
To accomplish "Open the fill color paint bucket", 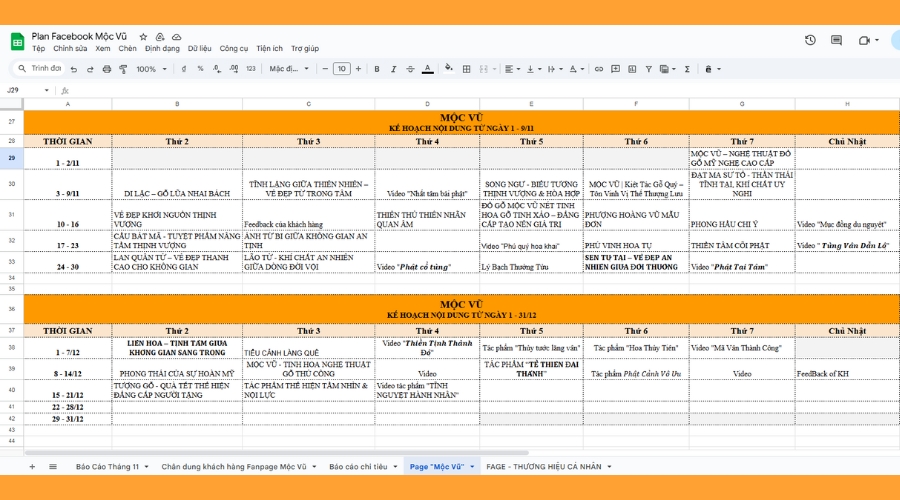I will tap(447, 69).
